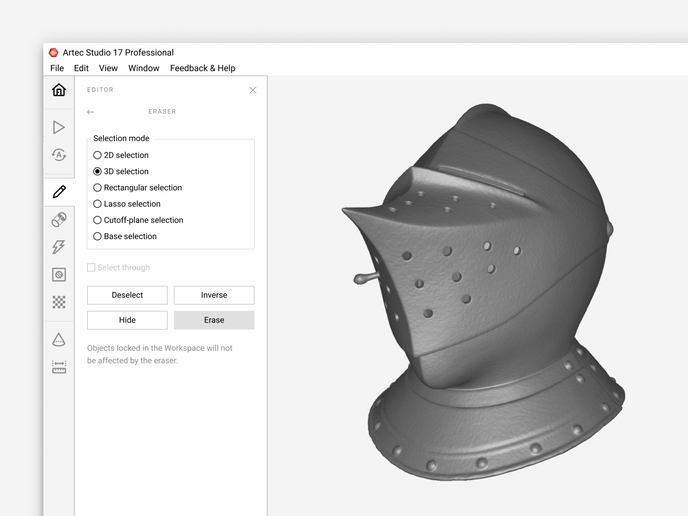Choose Lasso selection mode
The width and height of the screenshot is (688, 516).
[97, 204]
